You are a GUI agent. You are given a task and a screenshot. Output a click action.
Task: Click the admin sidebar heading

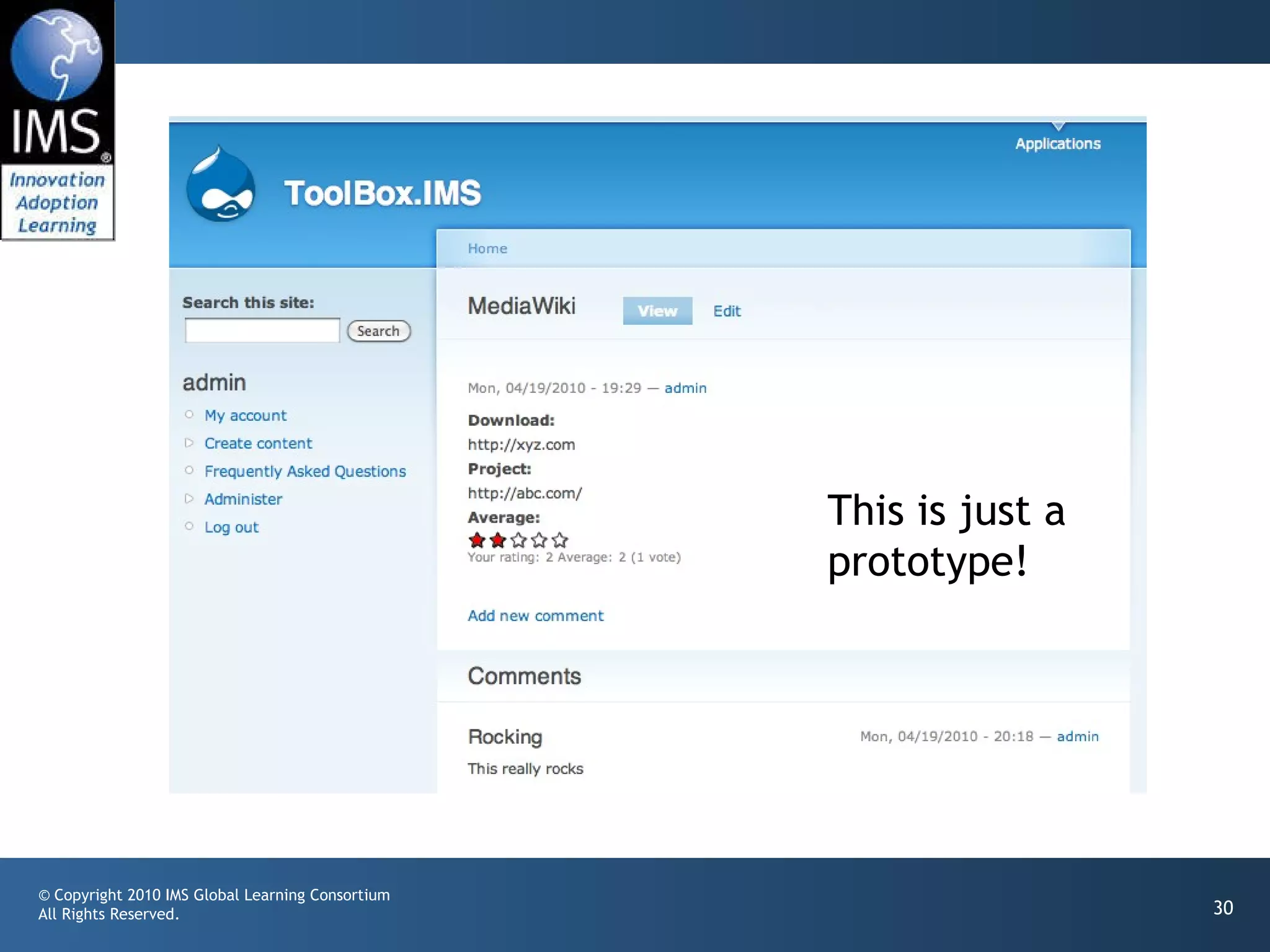point(214,383)
